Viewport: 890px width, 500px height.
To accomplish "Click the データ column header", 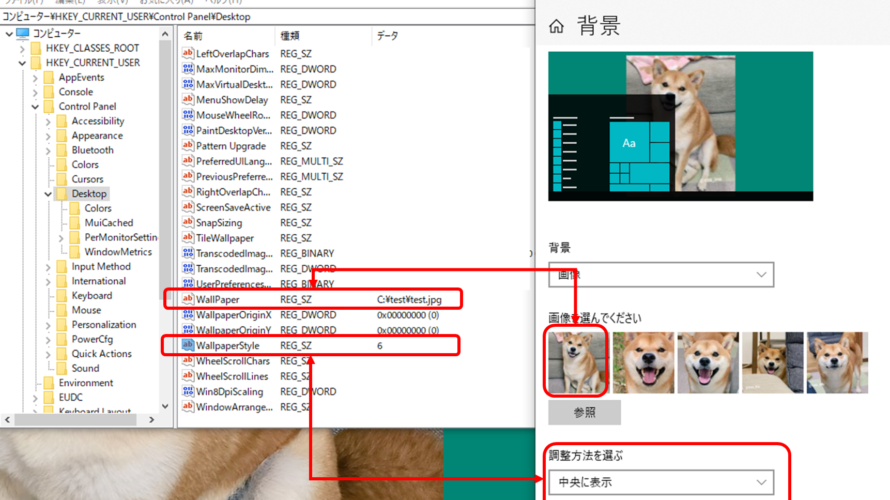I will pyautogui.click(x=387, y=36).
